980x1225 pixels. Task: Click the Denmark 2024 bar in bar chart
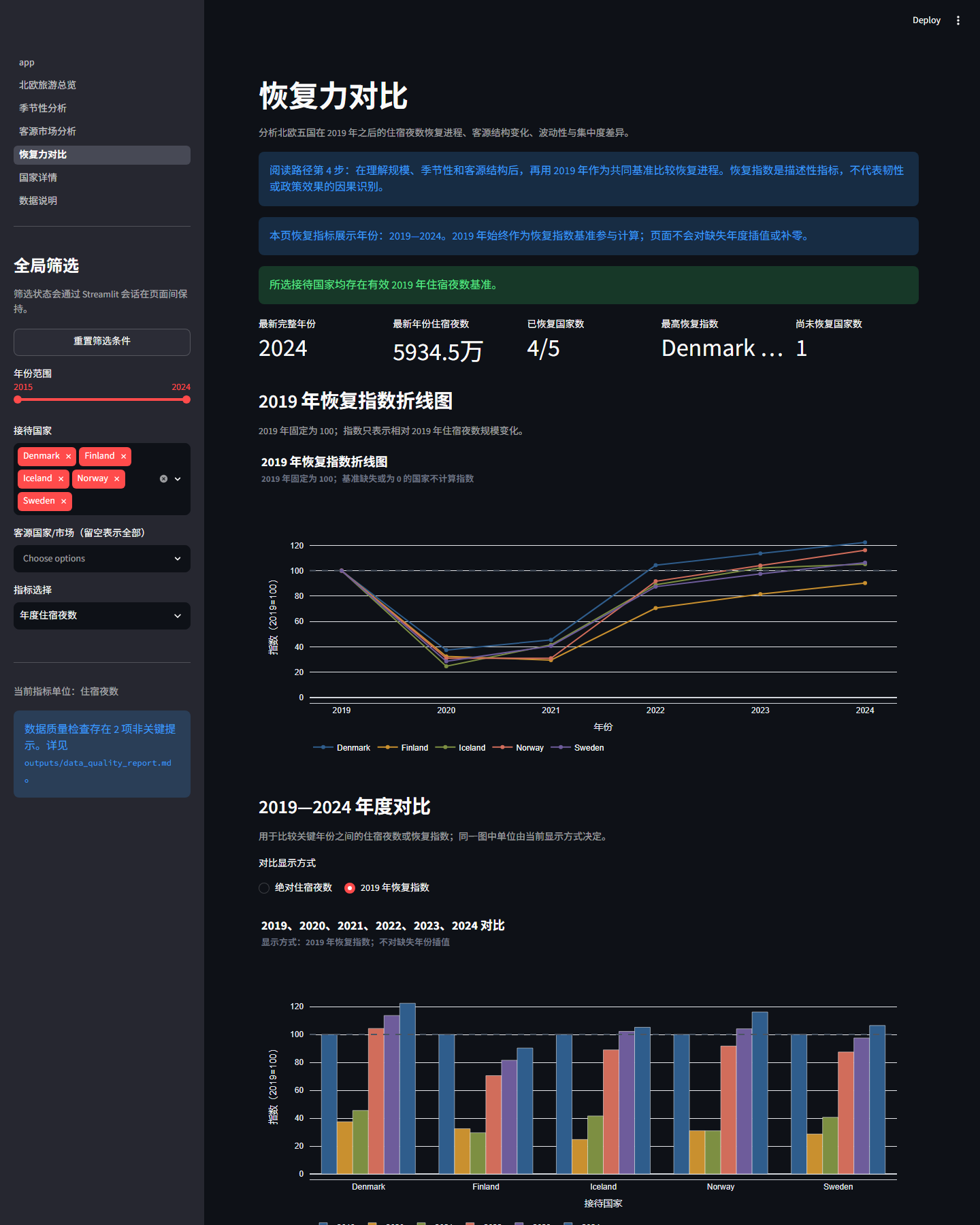(x=408, y=1088)
